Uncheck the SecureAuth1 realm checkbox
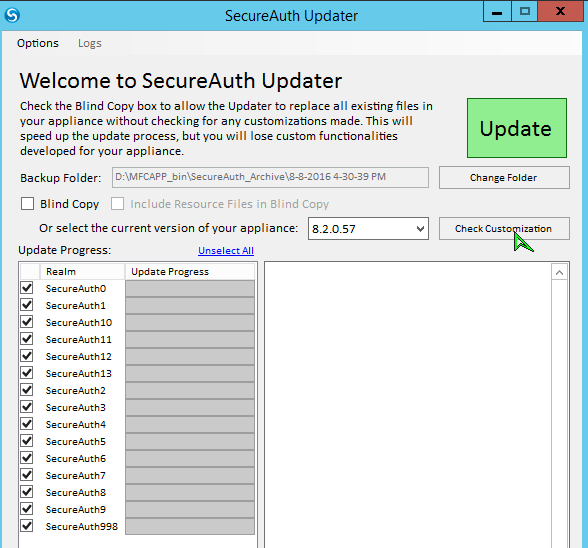 pos(27,305)
